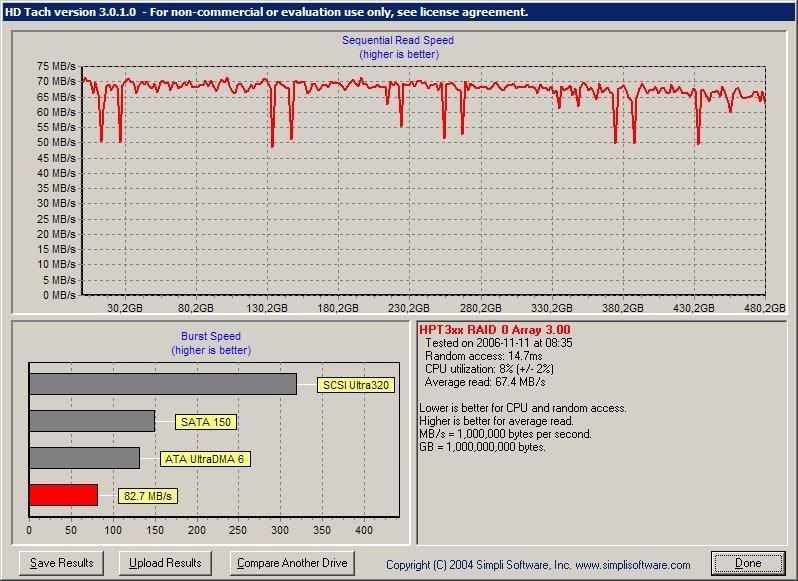Click the 480,2GB axis label
The width and height of the screenshot is (798, 581).
[764, 308]
